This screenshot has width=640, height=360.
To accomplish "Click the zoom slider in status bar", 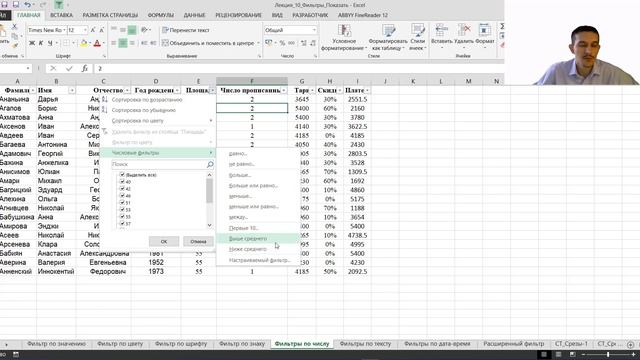I will pos(608,355).
